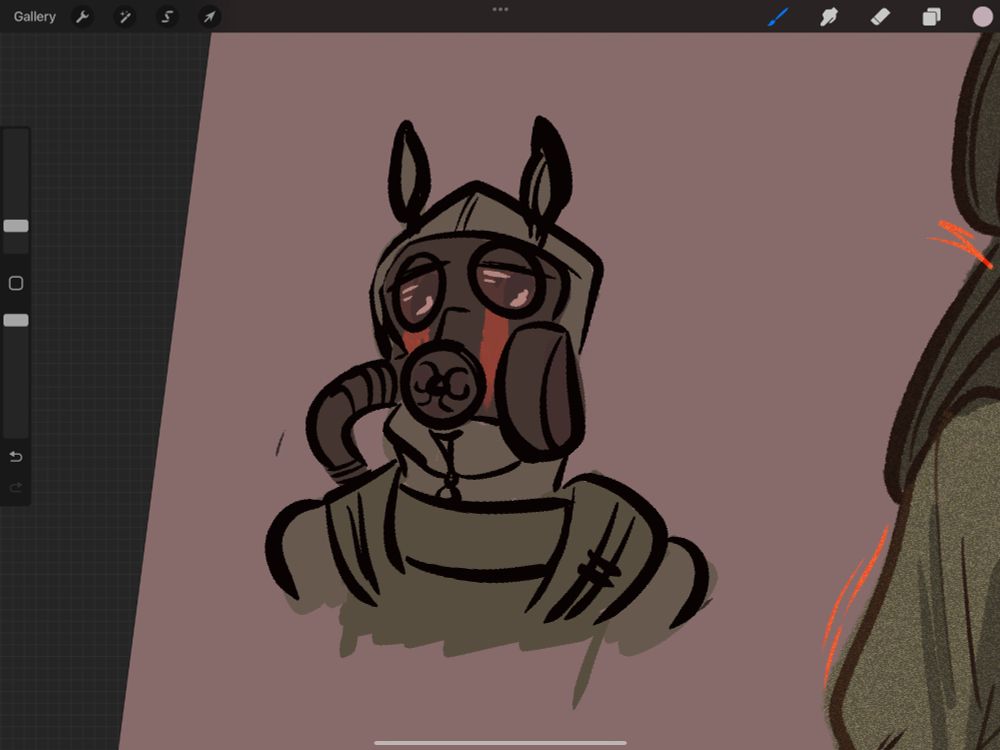Open the Actions wrench menu
This screenshot has width=1000, height=750.
click(82, 17)
